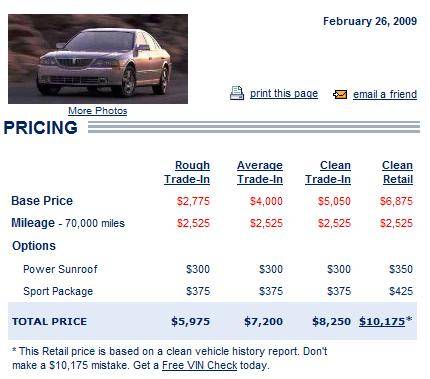Click the TOTAL PRICE row label
Viewport: 430px width, 379px height.
coord(49,321)
